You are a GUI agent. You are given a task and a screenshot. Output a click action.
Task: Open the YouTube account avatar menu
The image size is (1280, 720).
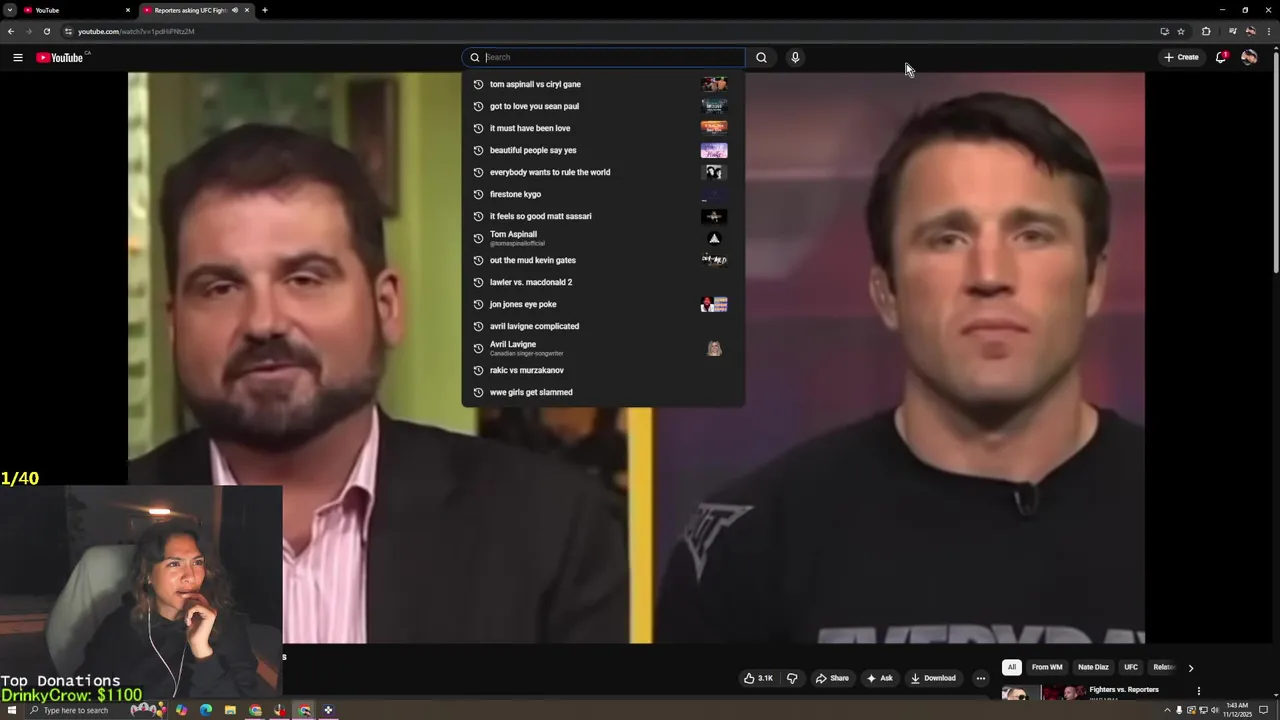tap(1249, 57)
